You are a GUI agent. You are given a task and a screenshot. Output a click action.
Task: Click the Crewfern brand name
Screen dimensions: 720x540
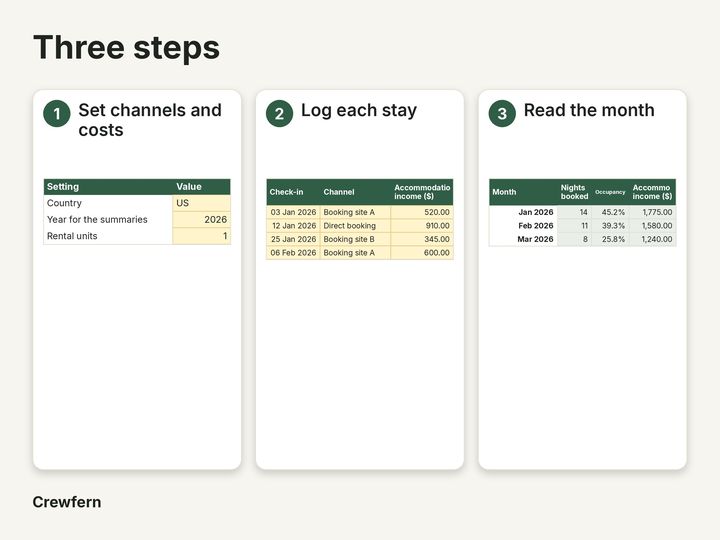tap(67, 502)
